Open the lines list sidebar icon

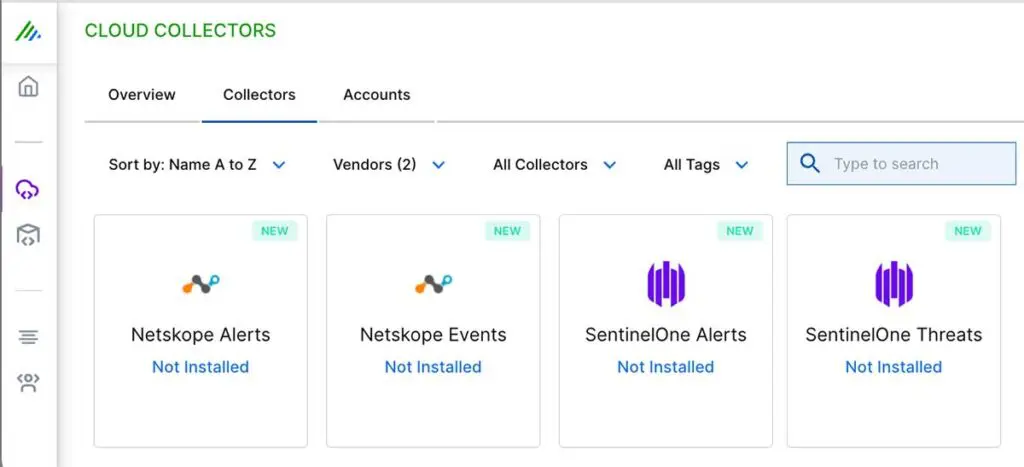[28, 337]
